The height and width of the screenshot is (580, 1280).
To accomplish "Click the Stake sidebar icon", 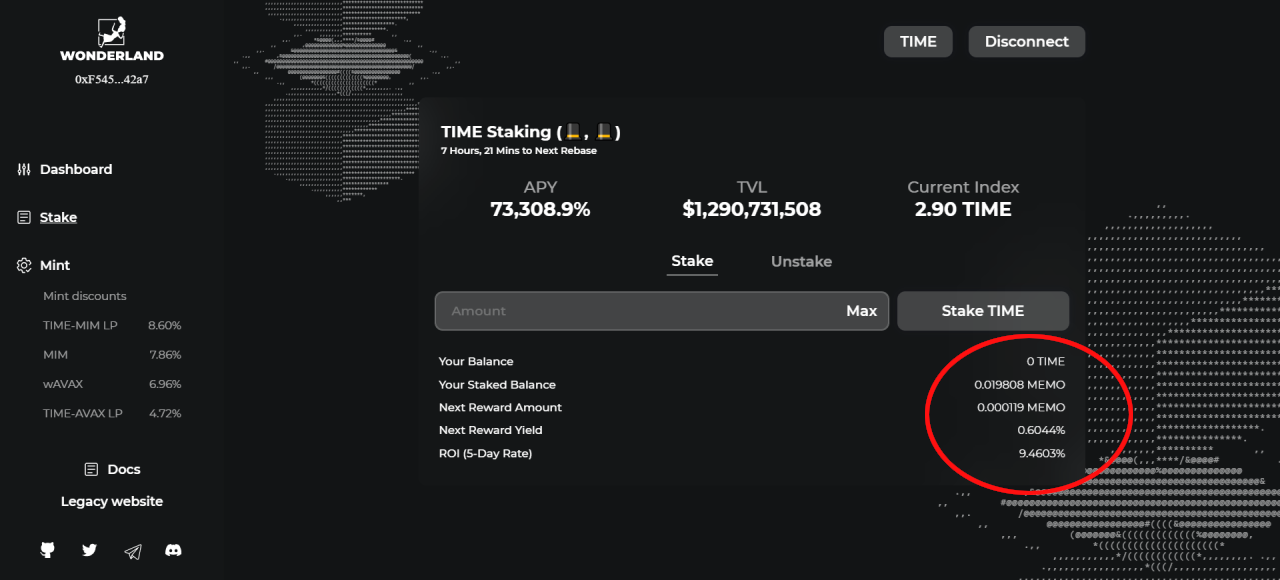I will 24,217.
